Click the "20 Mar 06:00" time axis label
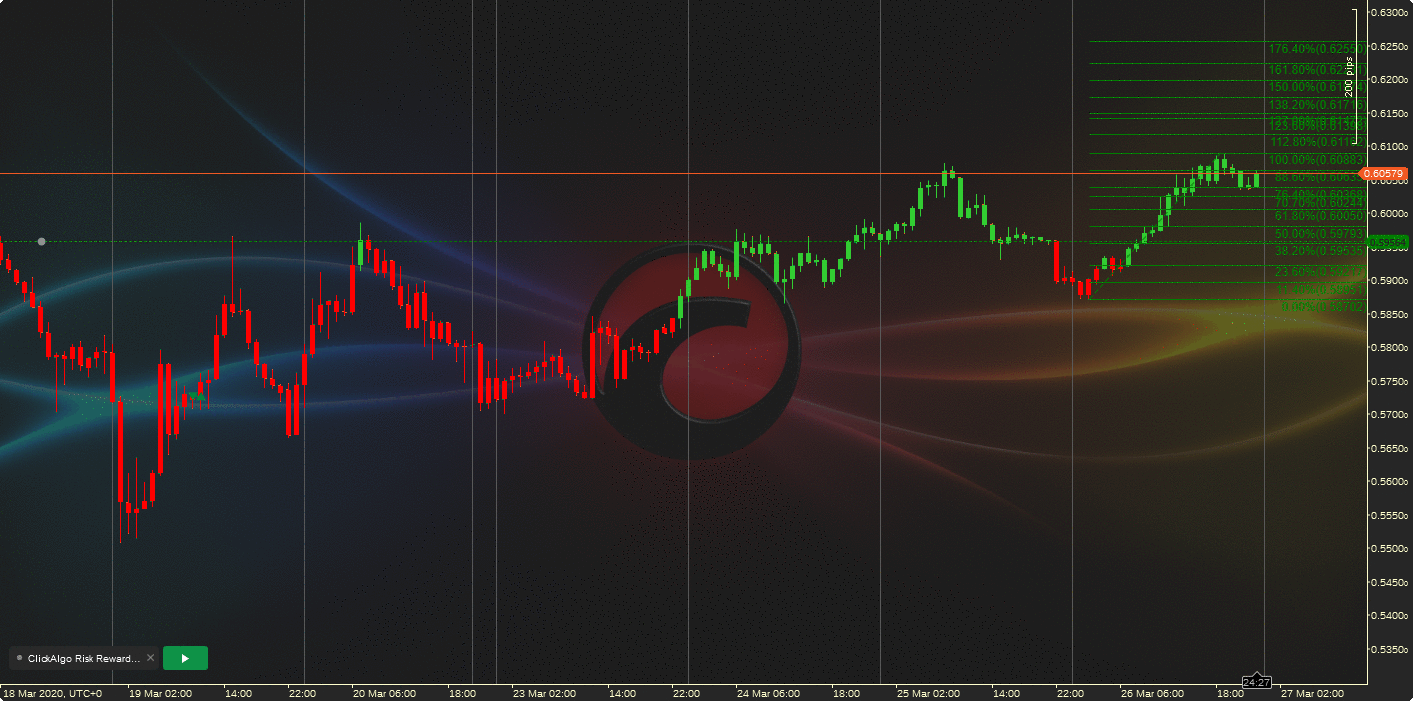 point(384,693)
